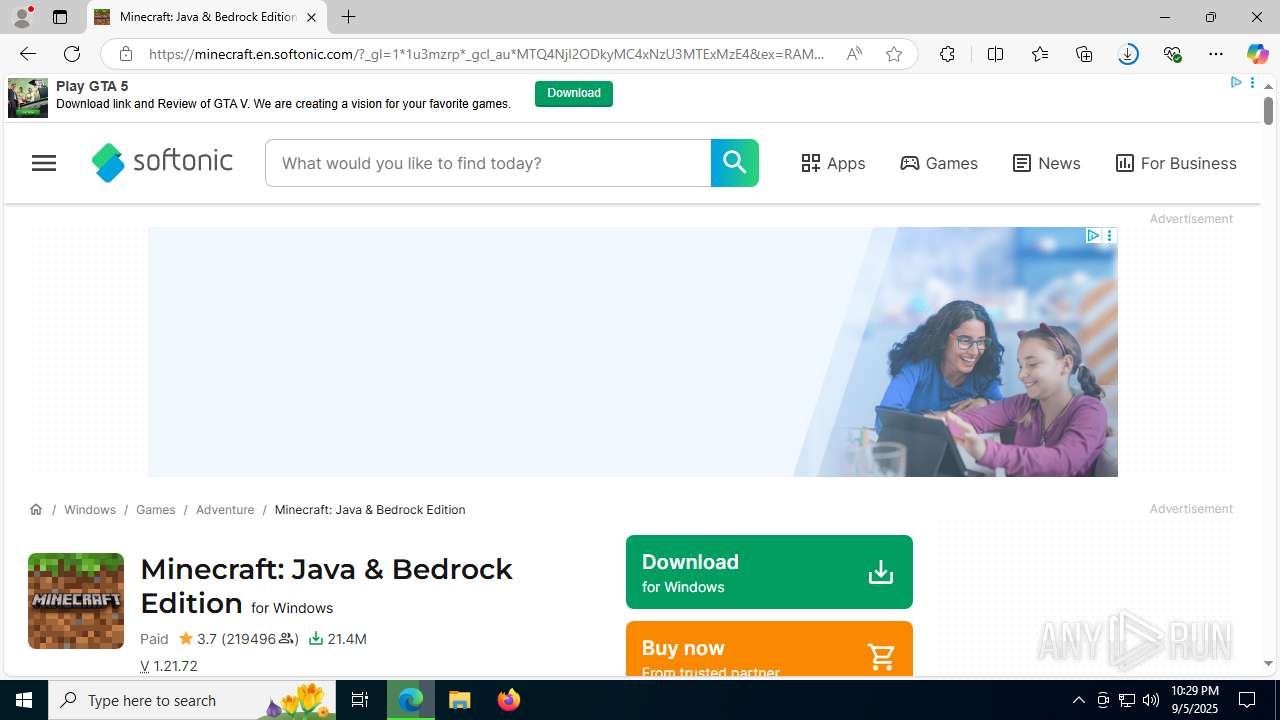
Task: Click the browser back arrow
Action: pyautogui.click(x=27, y=54)
